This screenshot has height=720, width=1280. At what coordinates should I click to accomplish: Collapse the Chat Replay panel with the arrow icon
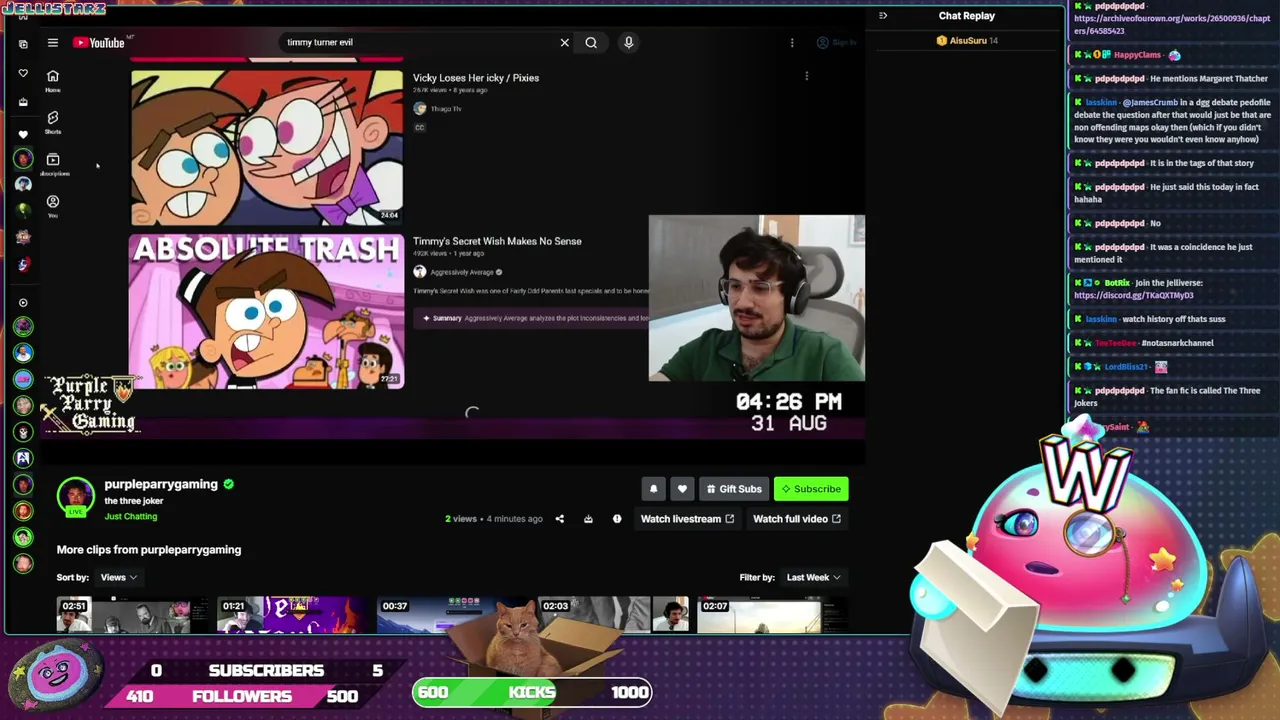pyautogui.click(x=883, y=16)
